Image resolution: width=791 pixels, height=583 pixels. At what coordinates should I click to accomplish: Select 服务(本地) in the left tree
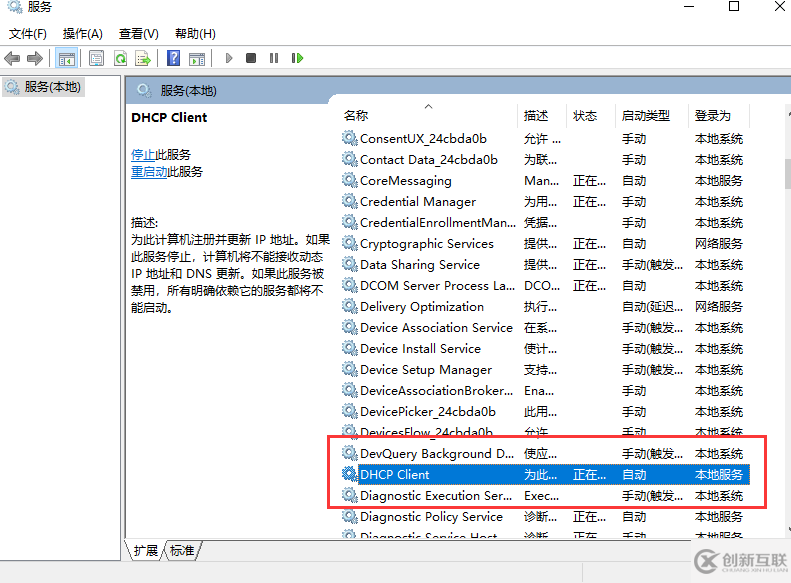(43, 87)
